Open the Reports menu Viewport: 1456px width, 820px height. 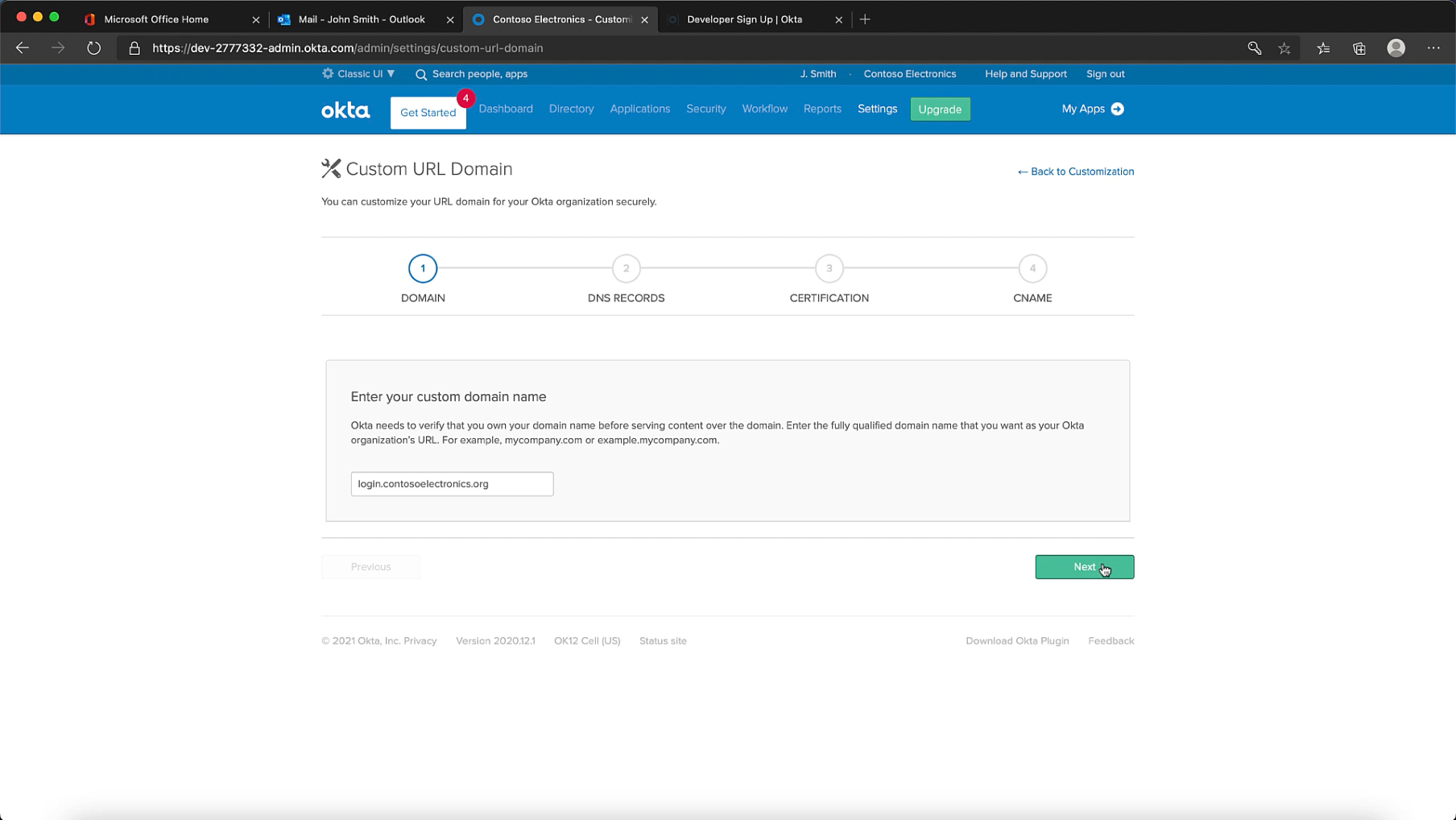click(x=822, y=109)
